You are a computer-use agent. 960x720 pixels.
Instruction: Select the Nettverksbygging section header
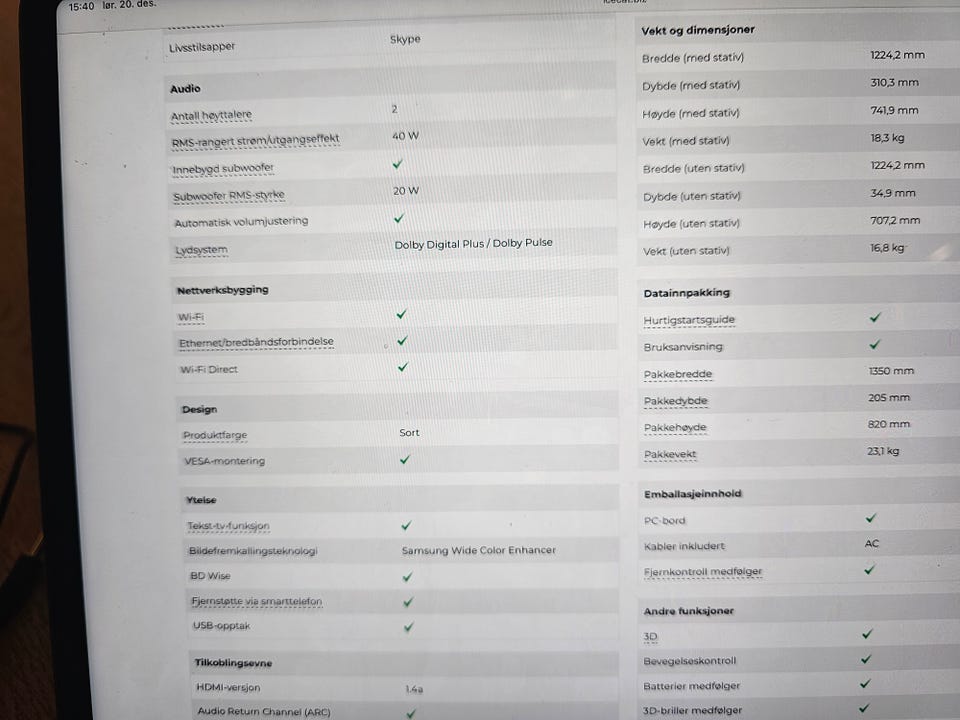[x=222, y=290]
